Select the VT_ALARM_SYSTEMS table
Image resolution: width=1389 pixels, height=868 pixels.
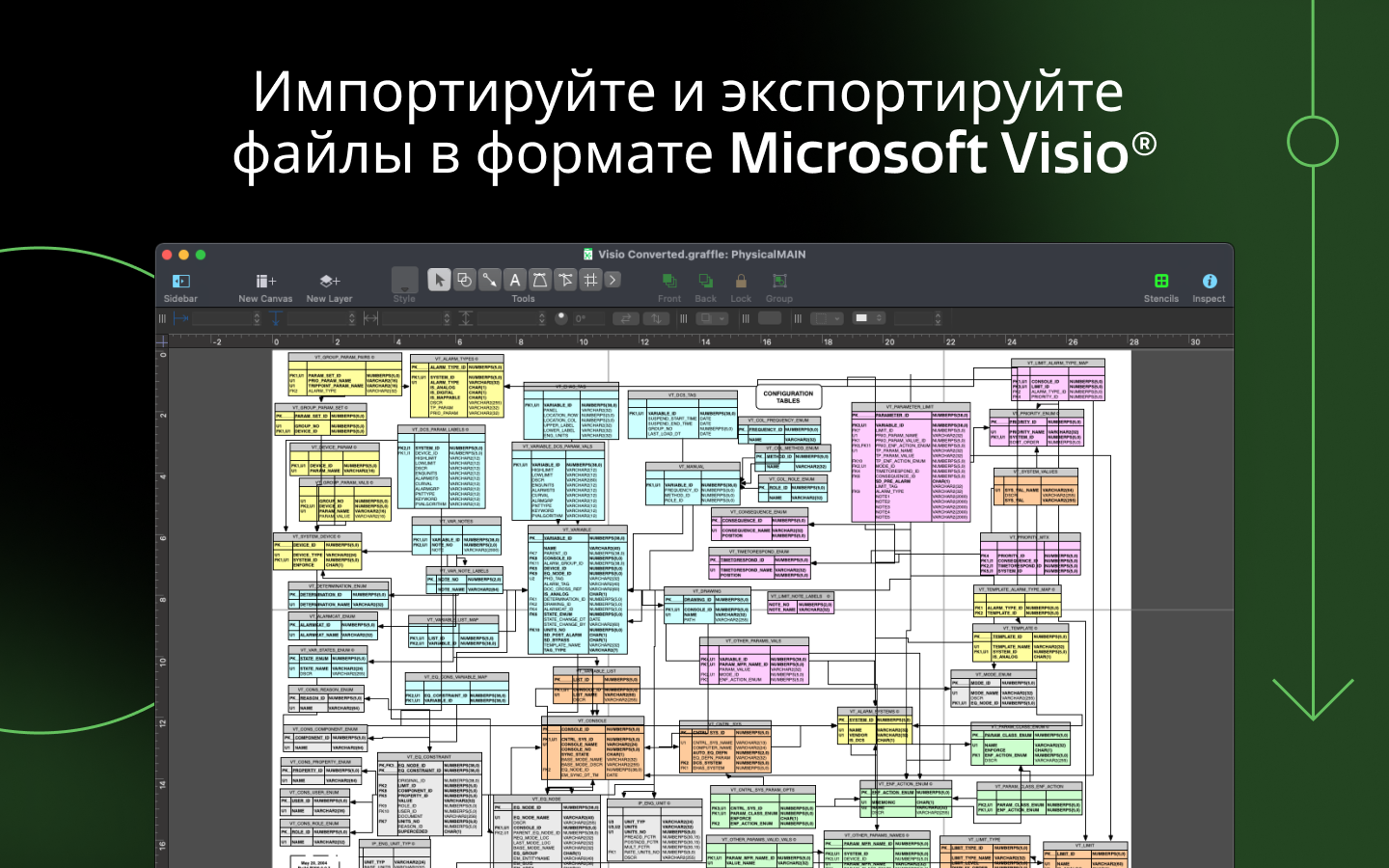coord(874,725)
